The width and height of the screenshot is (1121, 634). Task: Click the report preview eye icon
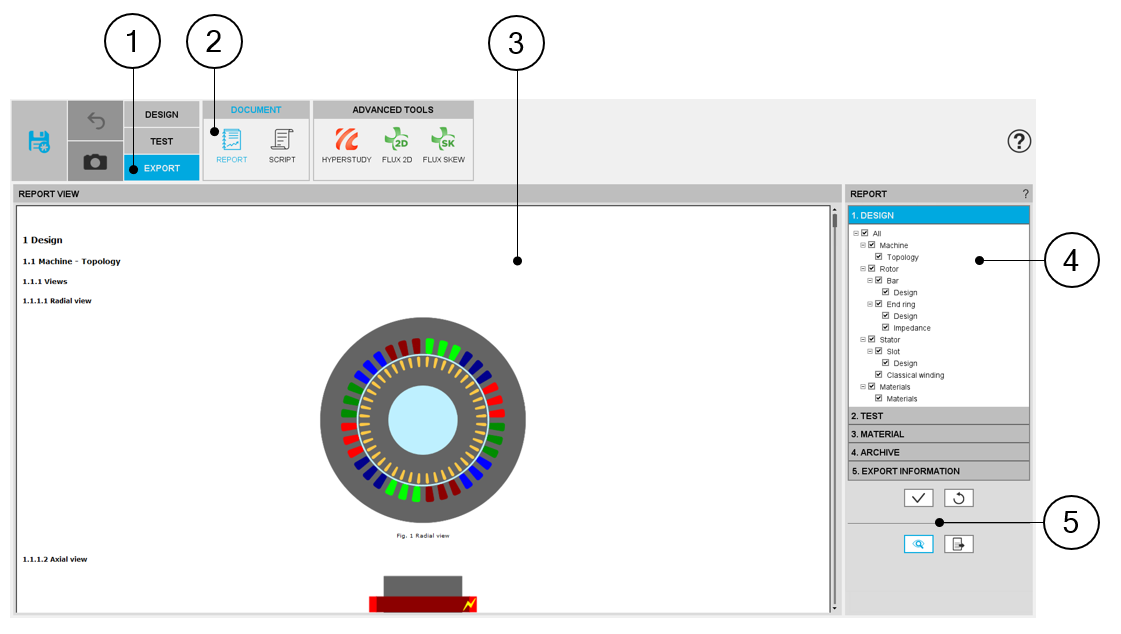(918, 544)
